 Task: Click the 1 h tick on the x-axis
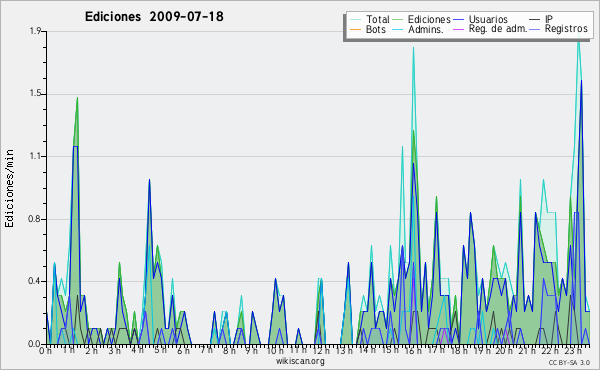(69, 350)
